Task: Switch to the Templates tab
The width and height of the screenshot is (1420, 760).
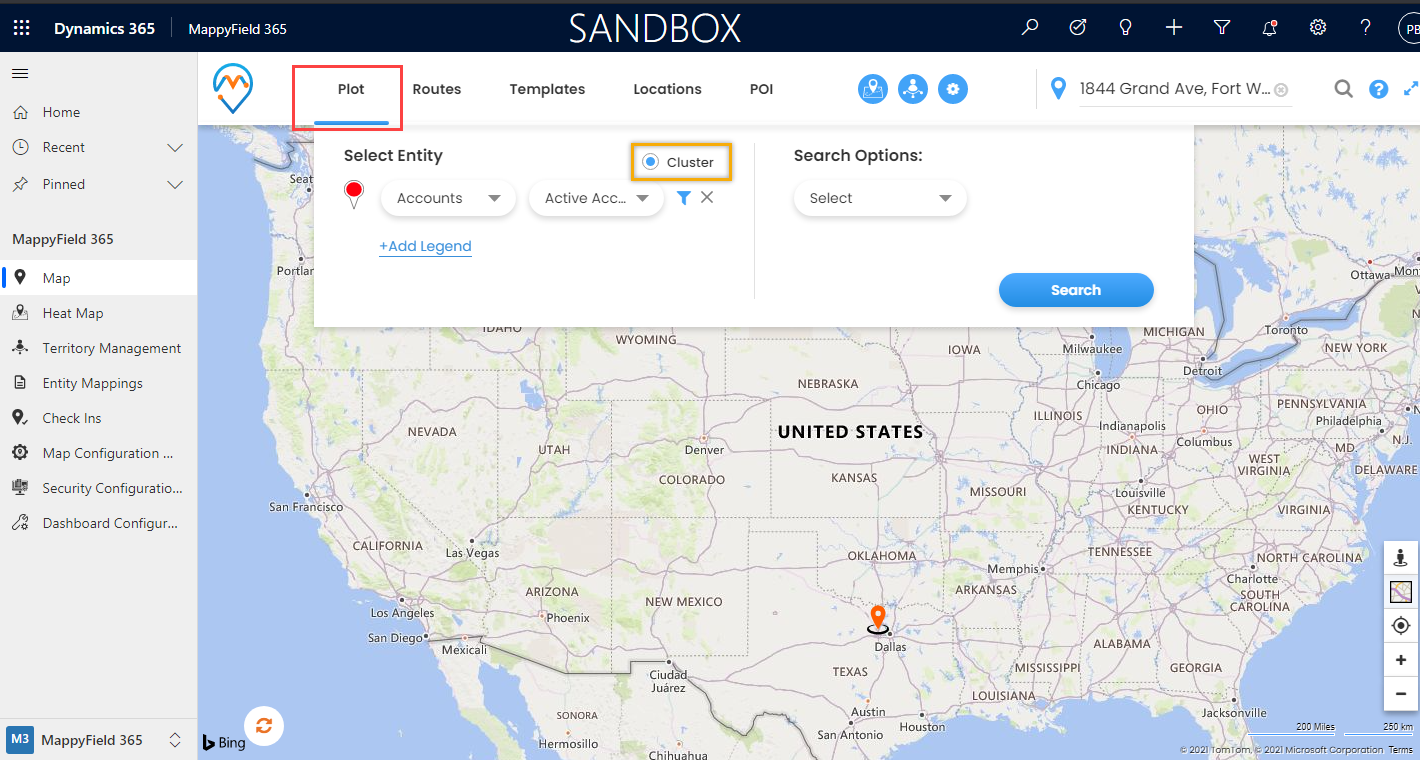Action: pyautogui.click(x=547, y=89)
